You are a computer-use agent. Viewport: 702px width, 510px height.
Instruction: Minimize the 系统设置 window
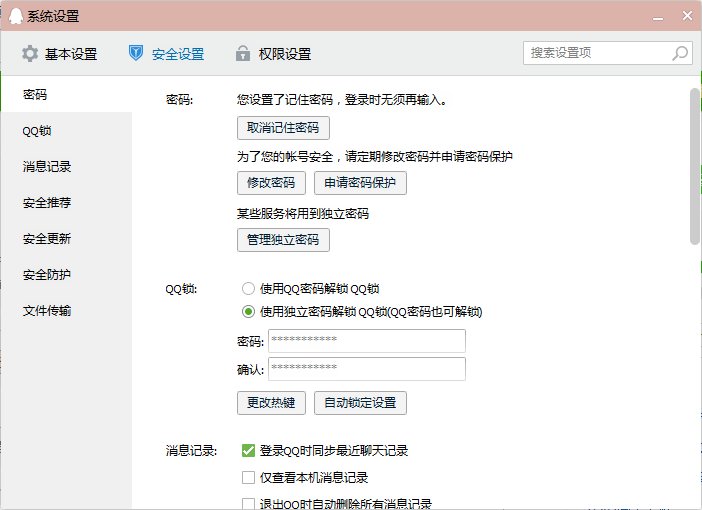(x=658, y=17)
